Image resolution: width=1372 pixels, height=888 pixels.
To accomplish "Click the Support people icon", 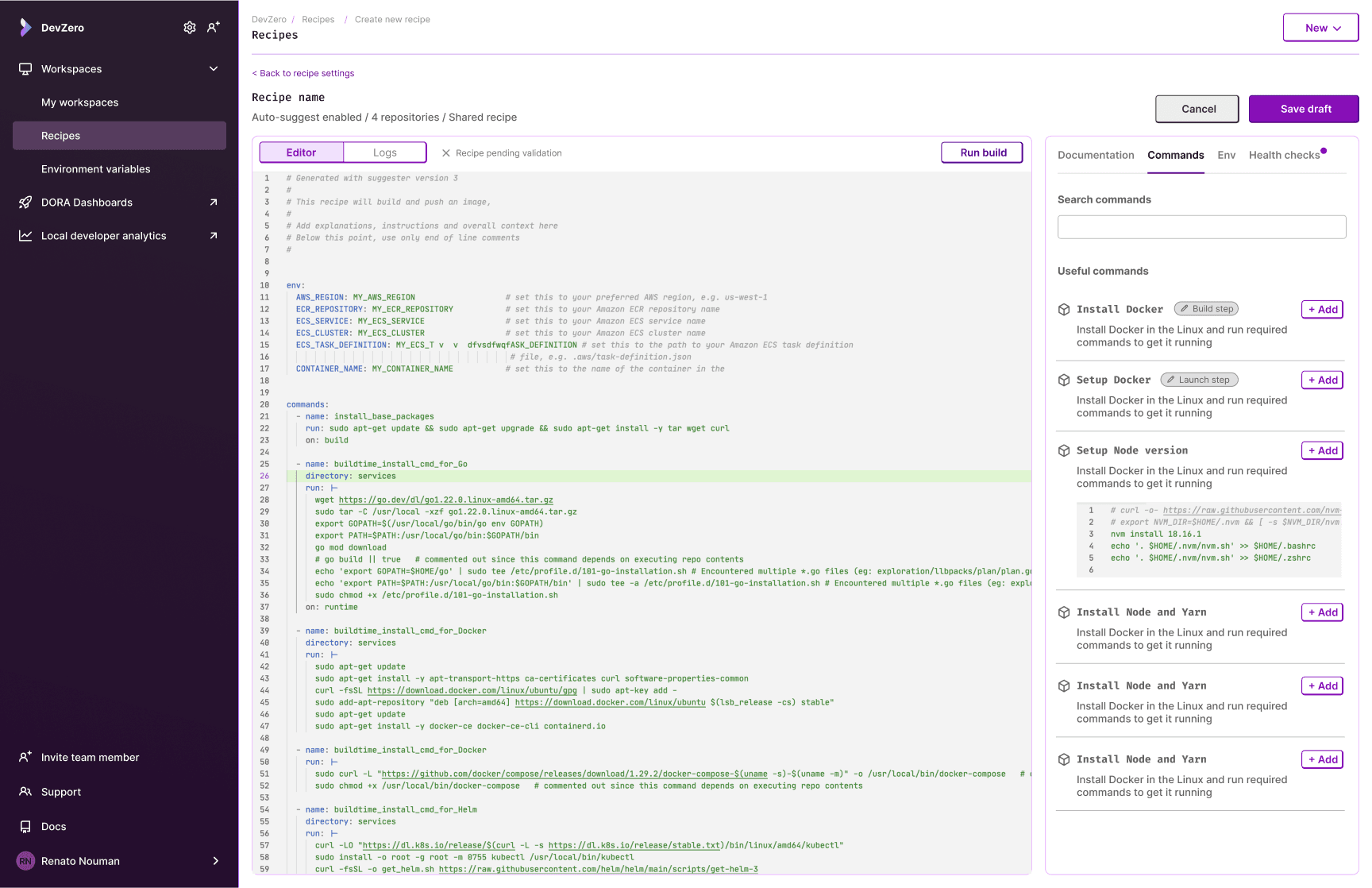I will point(25,791).
